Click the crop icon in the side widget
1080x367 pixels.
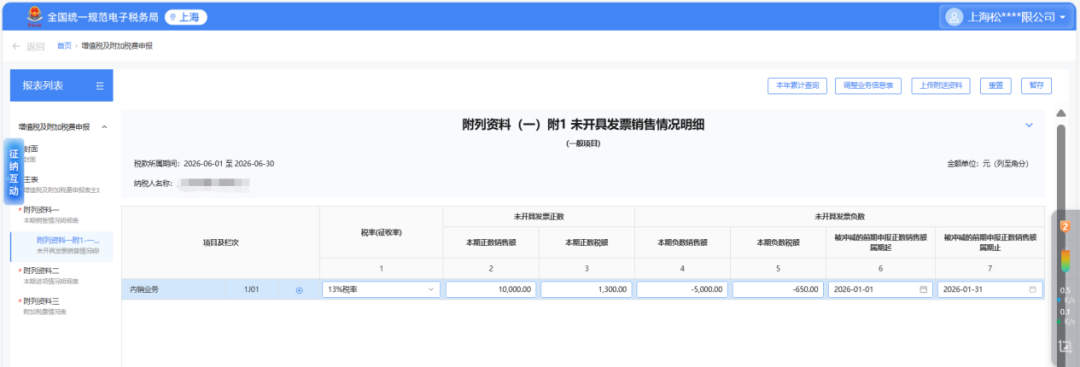coord(1065,346)
